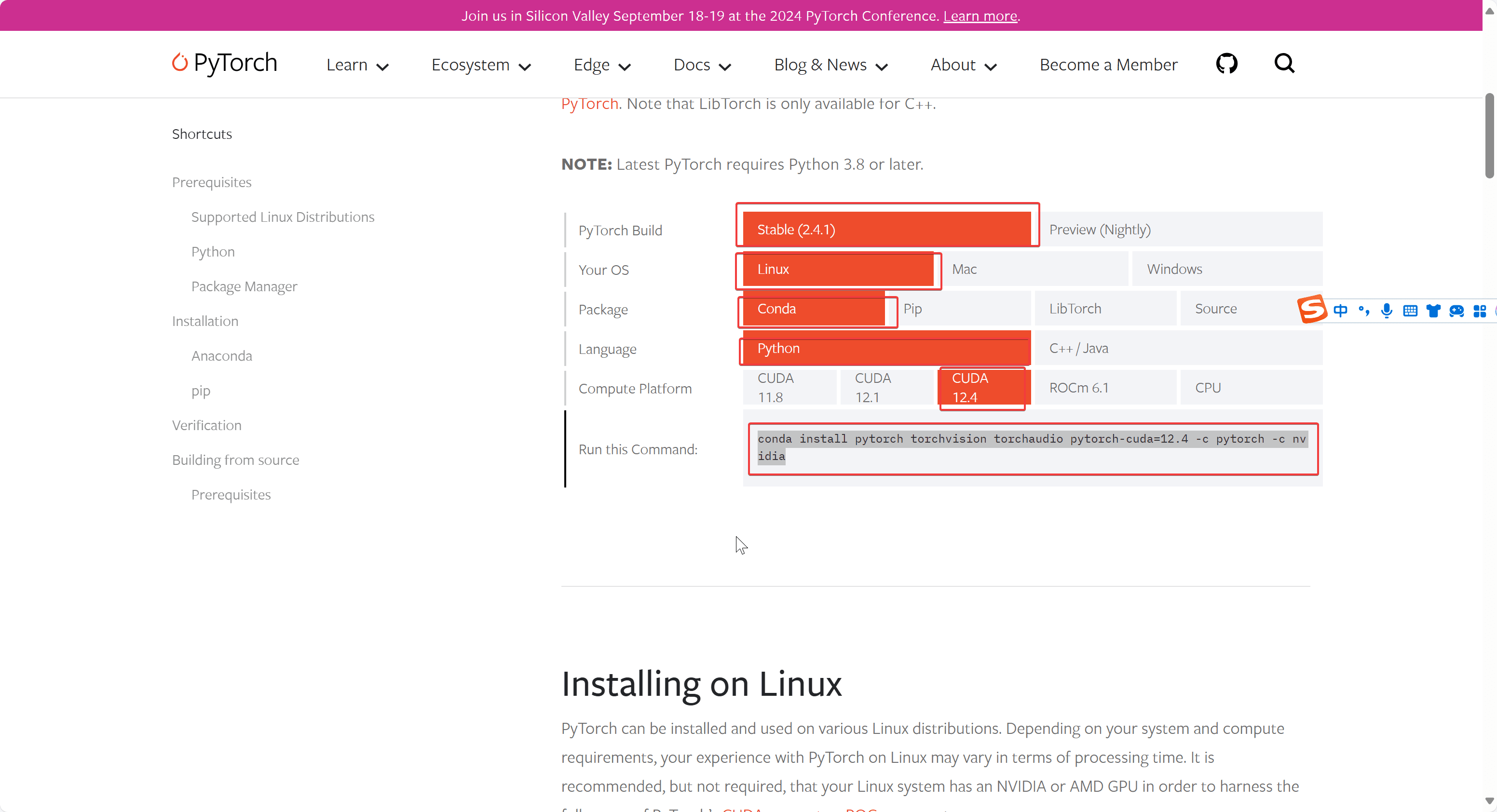
Task: Choose Linux as your OS
Action: pyautogui.click(x=839, y=269)
